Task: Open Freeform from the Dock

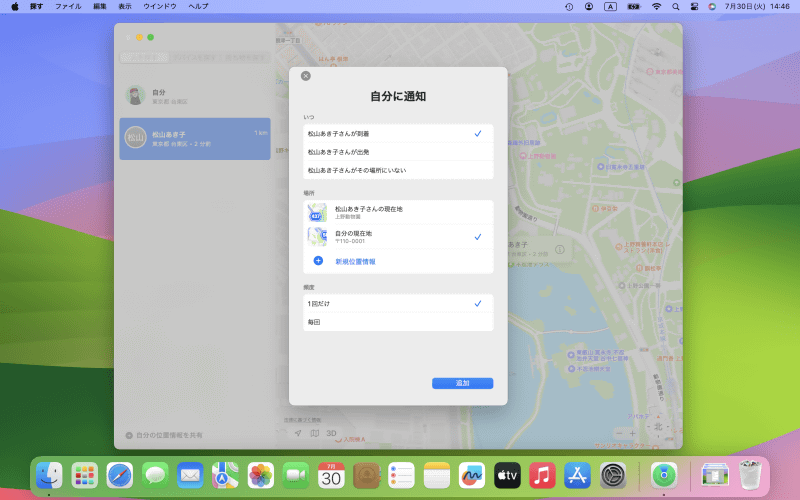Action: click(x=472, y=476)
